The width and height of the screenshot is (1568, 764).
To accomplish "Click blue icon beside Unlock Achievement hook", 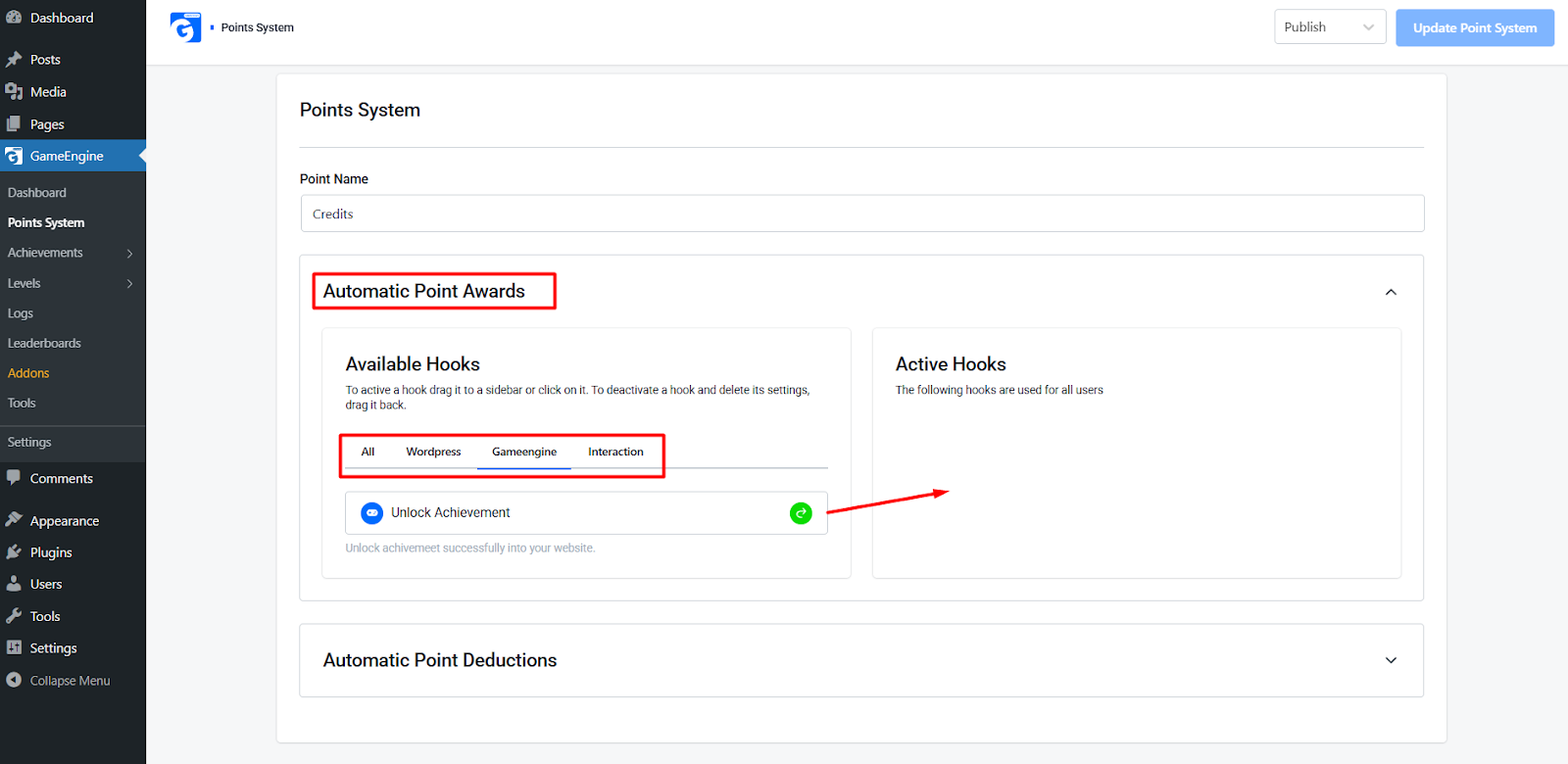I will point(372,513).
